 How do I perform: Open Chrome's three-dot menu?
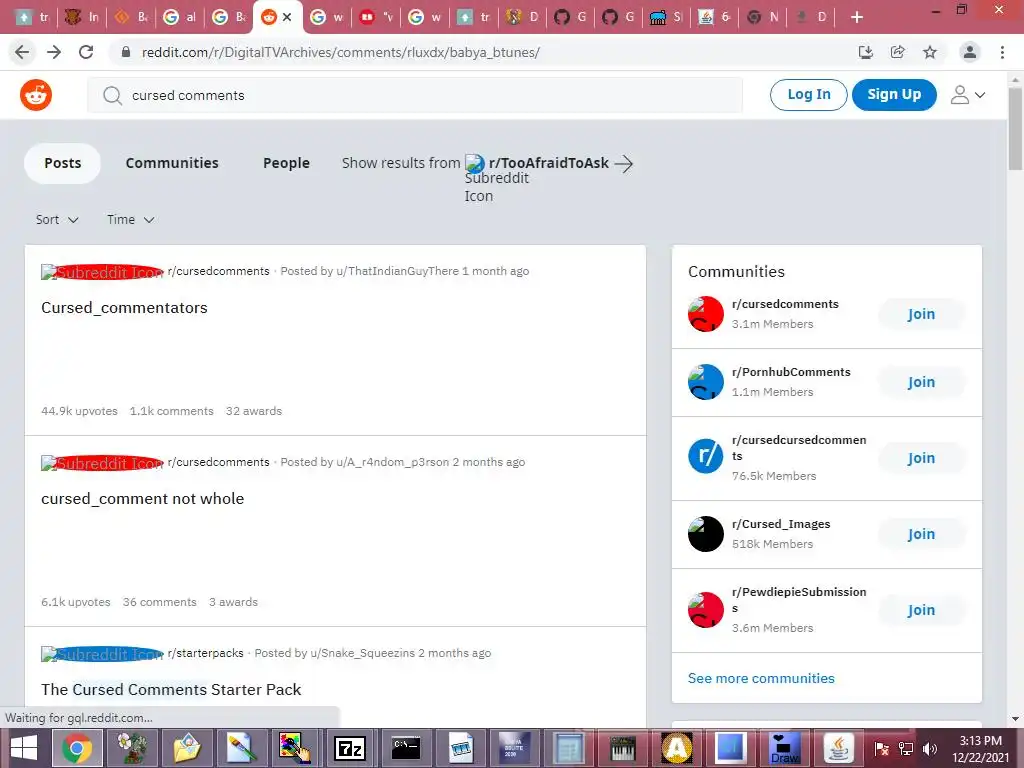pyautogui.click(x=1002, y=52)
